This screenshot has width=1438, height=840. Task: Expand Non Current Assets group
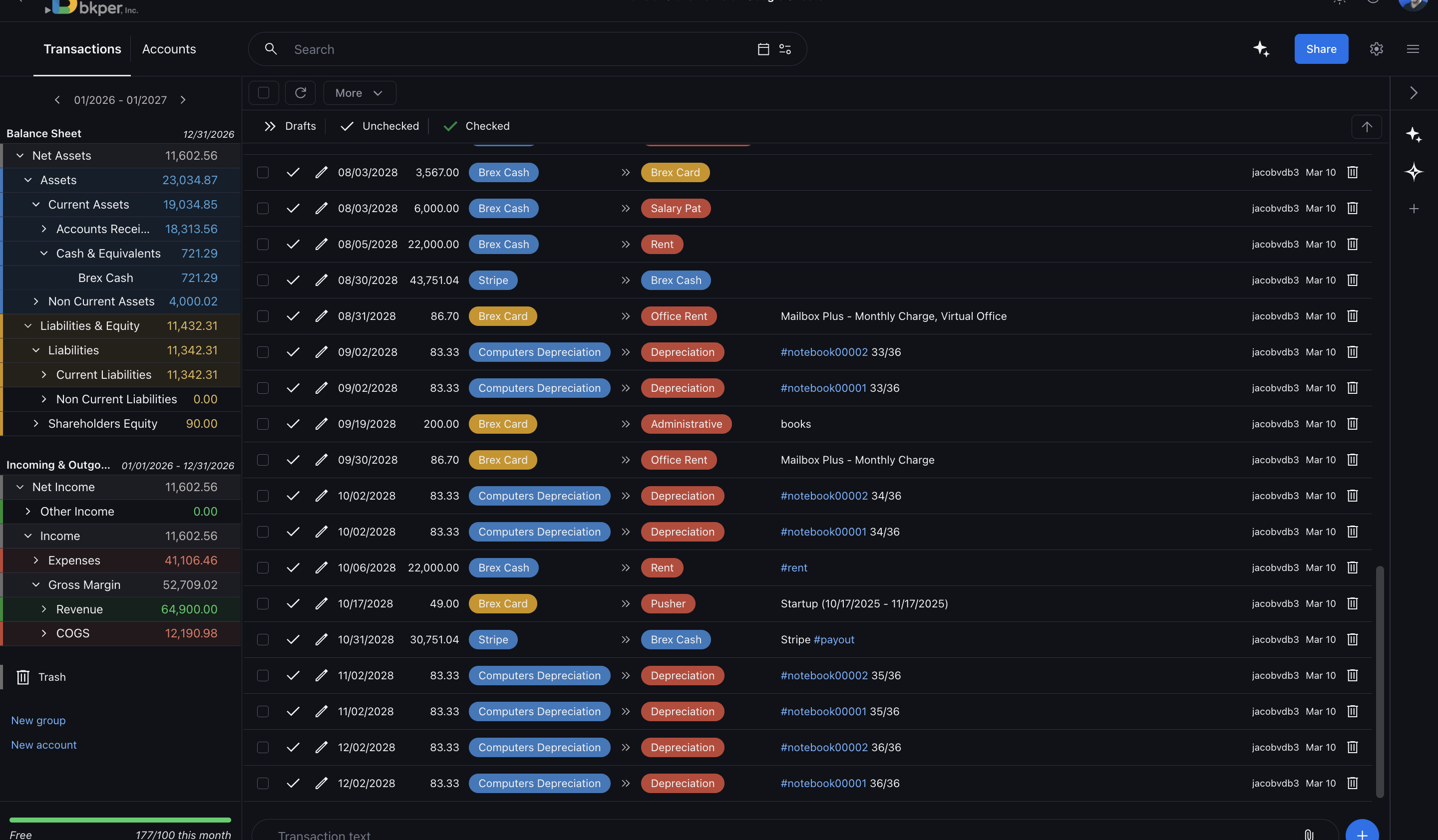(36, 301)
